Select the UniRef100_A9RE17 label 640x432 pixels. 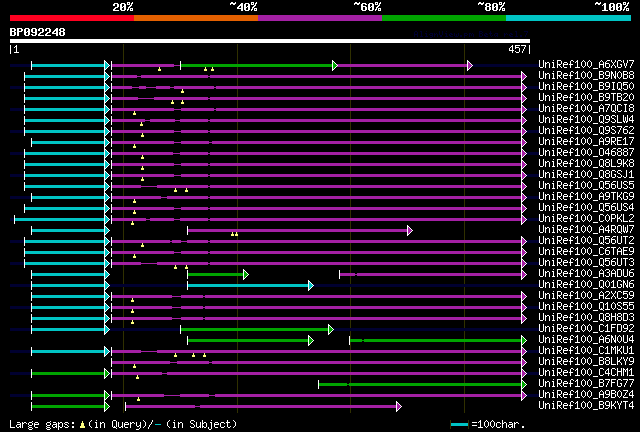point(586,142)
